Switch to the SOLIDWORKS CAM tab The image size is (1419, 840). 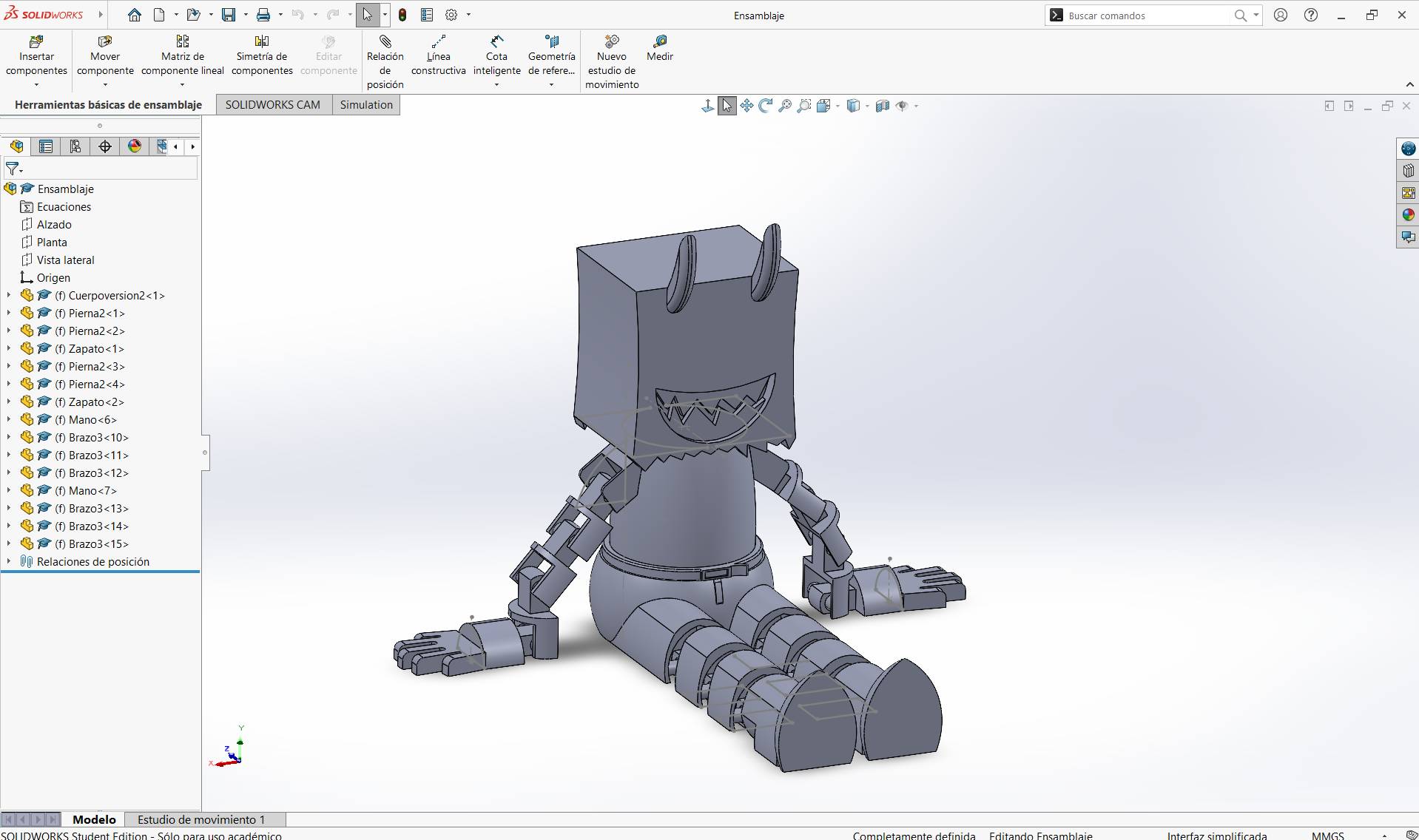click(x=273, y=104)
